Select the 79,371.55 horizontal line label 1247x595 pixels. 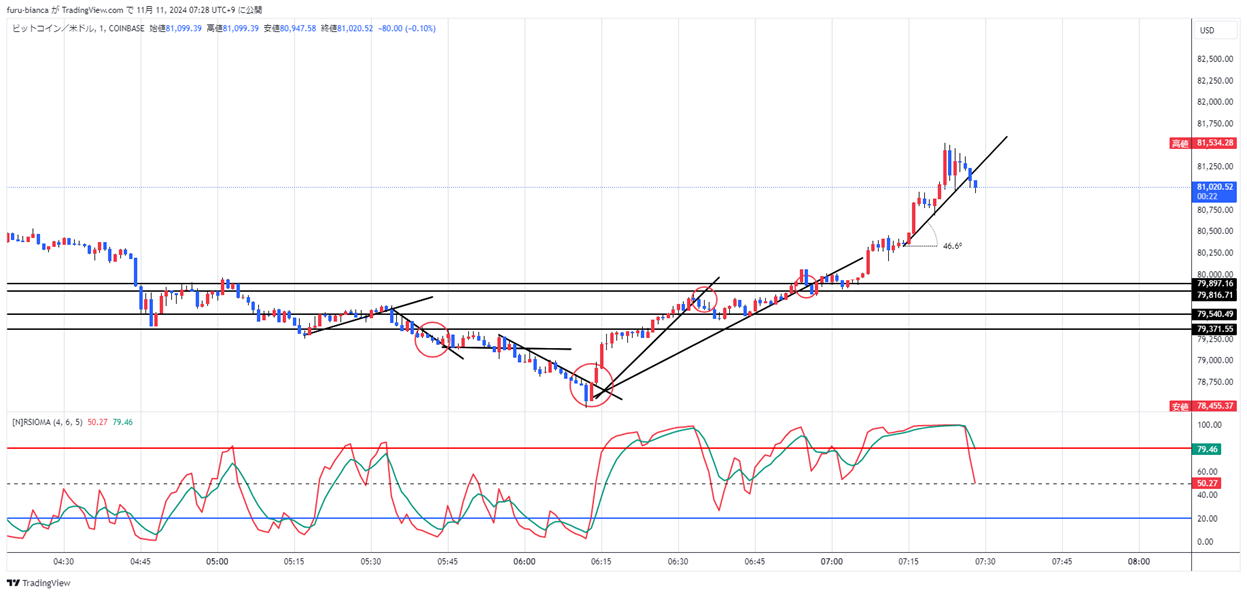tap(1216, 329)
